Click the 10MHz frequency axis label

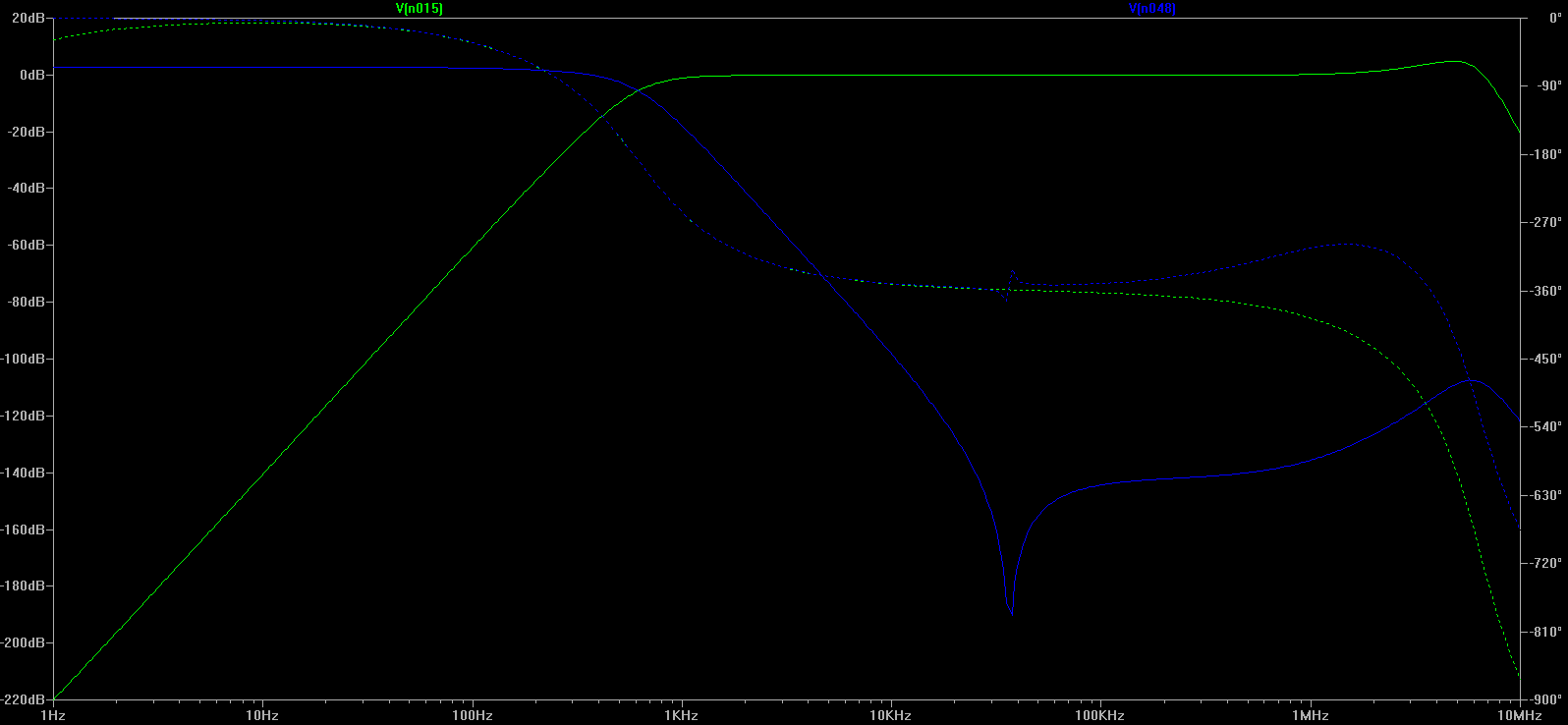point(1520,715)
